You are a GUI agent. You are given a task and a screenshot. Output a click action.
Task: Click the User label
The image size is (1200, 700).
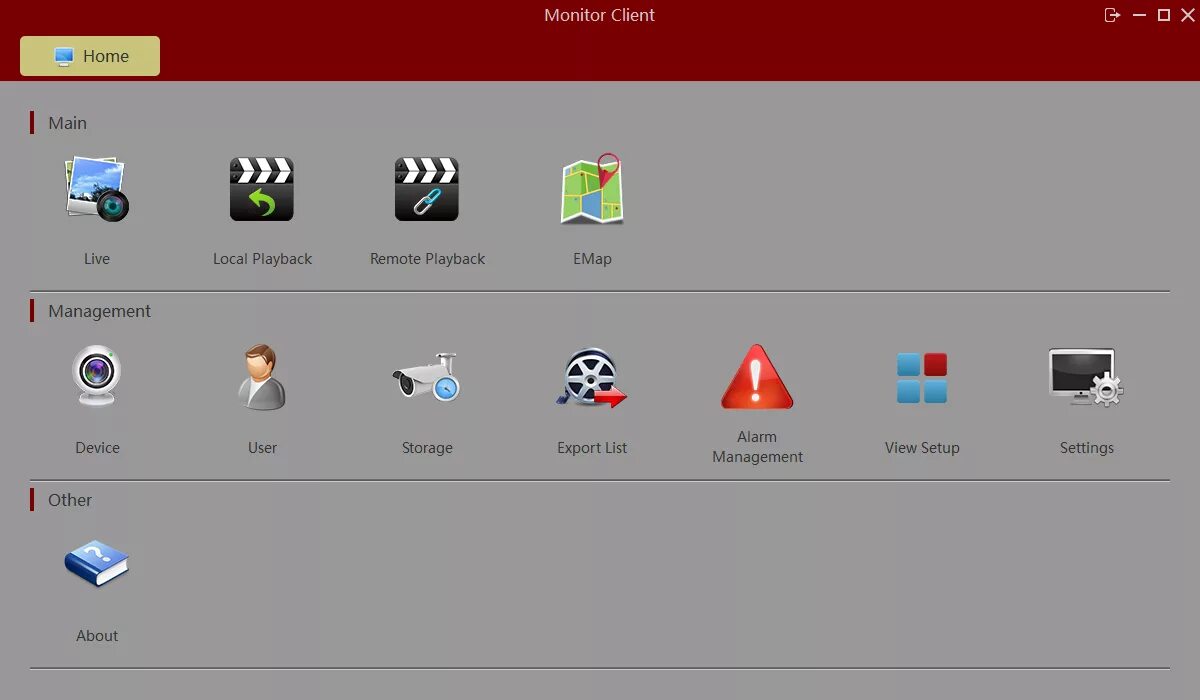pyautogui.click(x=262, y=448)
